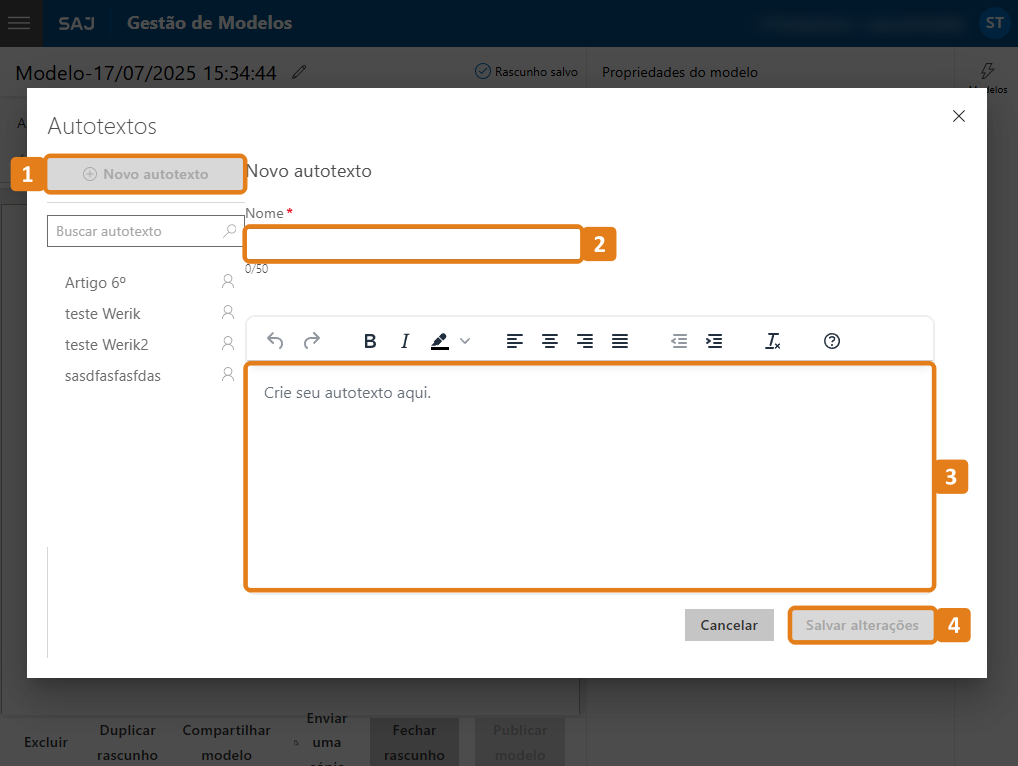Toggle bold formatting in autotexto editor

pyautogui.click(x=370, y=341)
